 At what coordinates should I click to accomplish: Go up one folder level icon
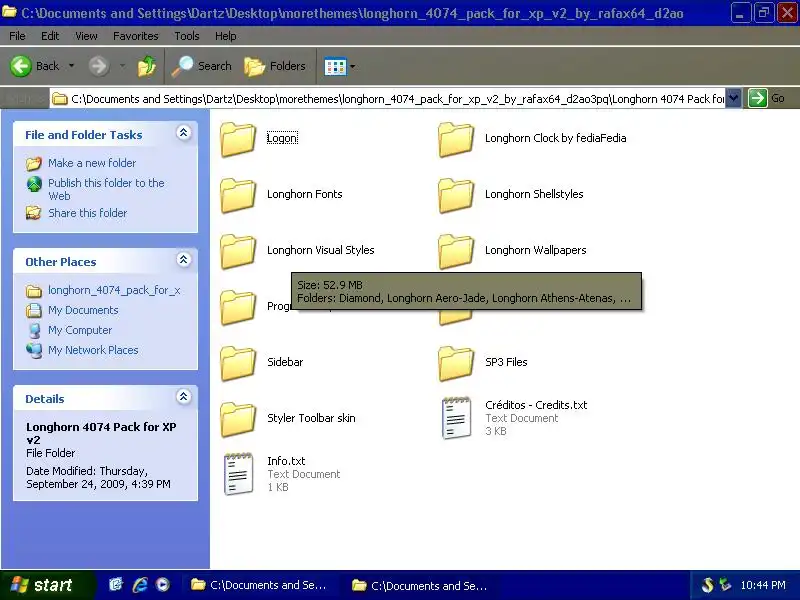pyautogui.click(x=146, y=66)
